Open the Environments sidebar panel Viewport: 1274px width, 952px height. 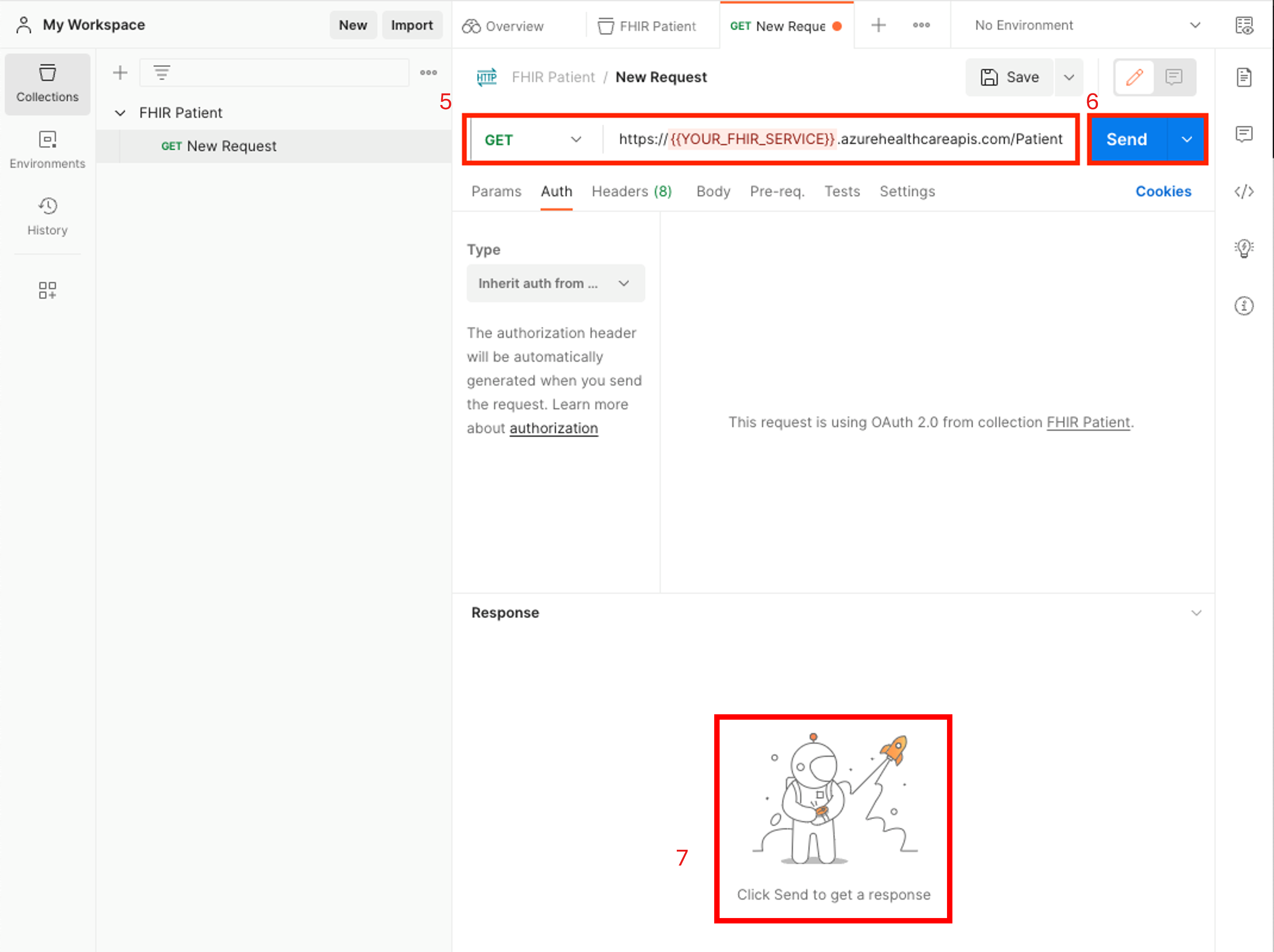(x=47, y=150)
